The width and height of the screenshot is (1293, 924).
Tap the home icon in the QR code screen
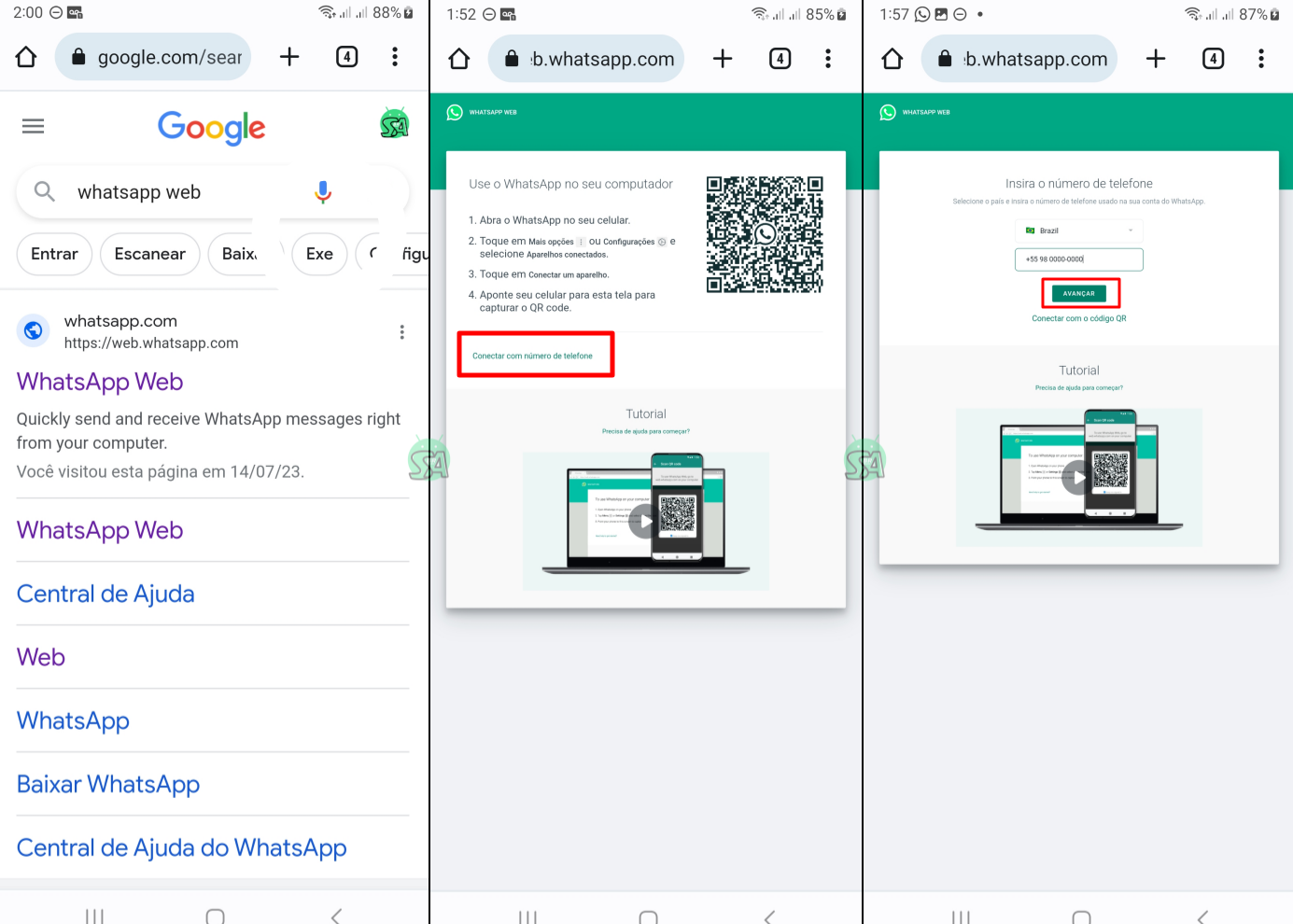(459, 59)
